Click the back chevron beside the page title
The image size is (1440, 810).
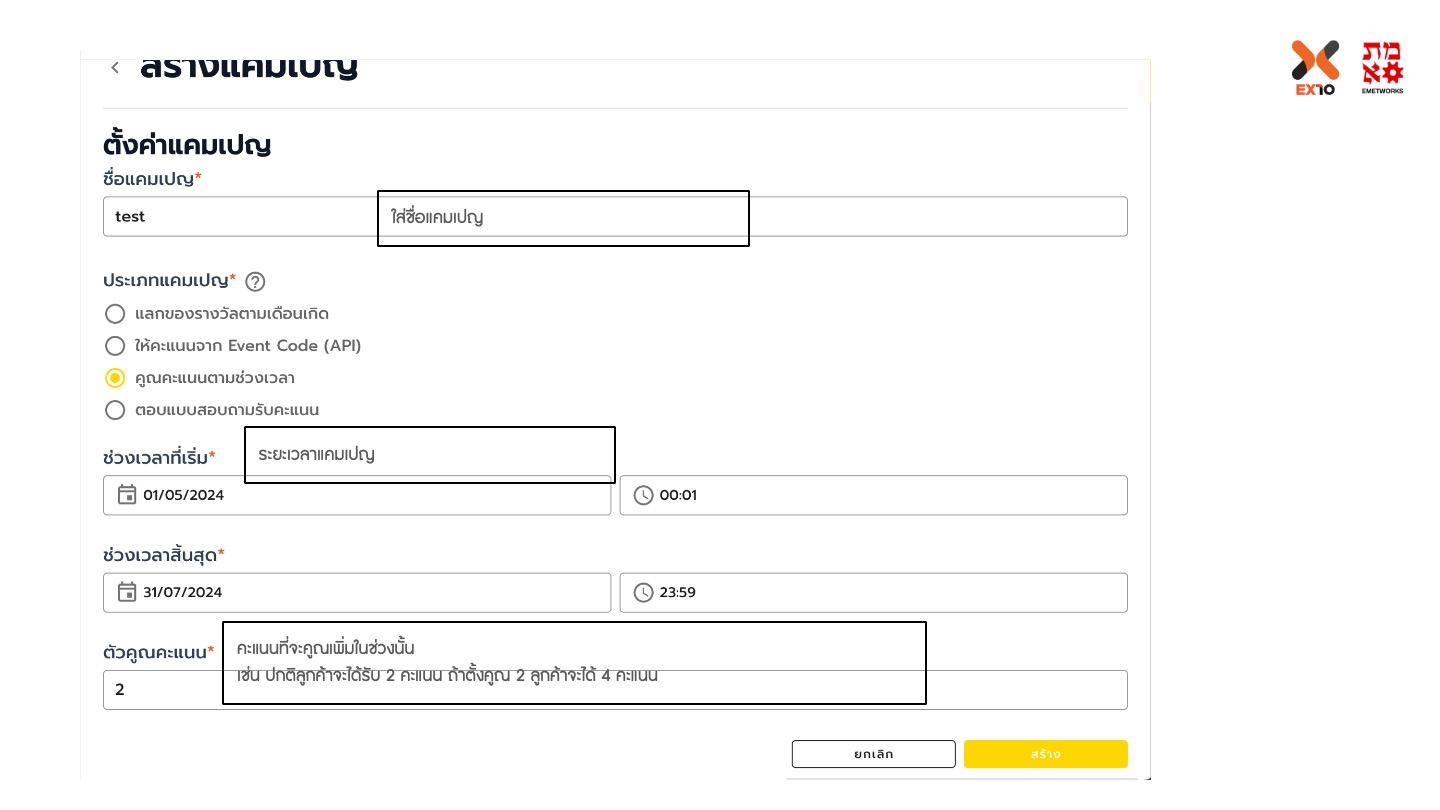(x=115, y=68)
